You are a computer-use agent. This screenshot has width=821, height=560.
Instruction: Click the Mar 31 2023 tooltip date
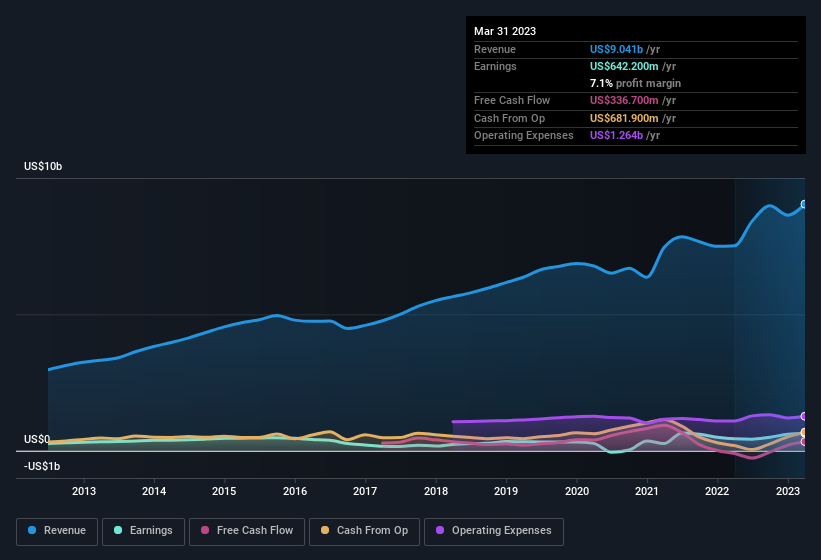pos(505,31)
